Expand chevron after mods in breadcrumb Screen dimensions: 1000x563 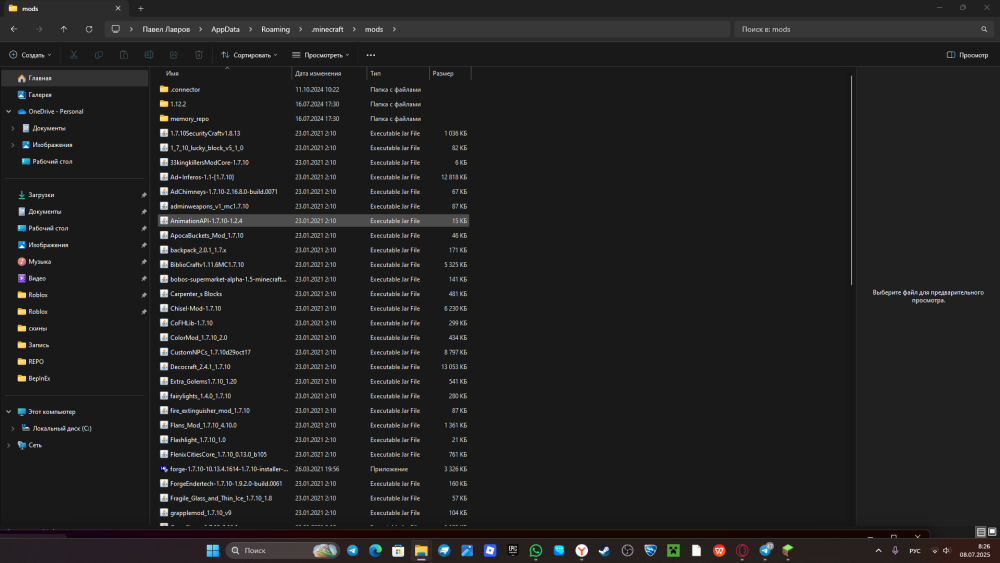(394, 29)
